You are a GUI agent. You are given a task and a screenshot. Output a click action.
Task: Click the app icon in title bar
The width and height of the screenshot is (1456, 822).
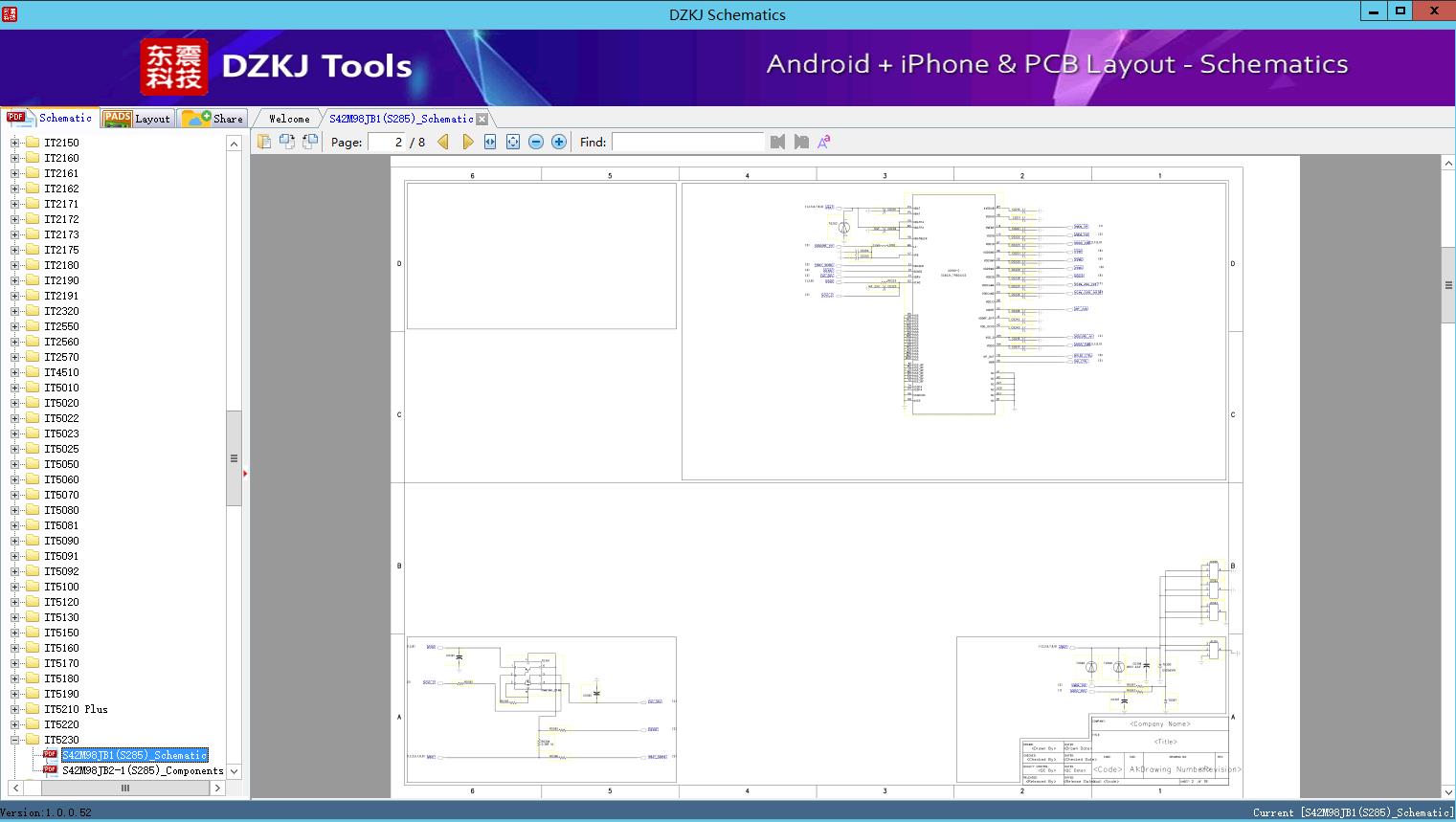(x=9, y=13)
